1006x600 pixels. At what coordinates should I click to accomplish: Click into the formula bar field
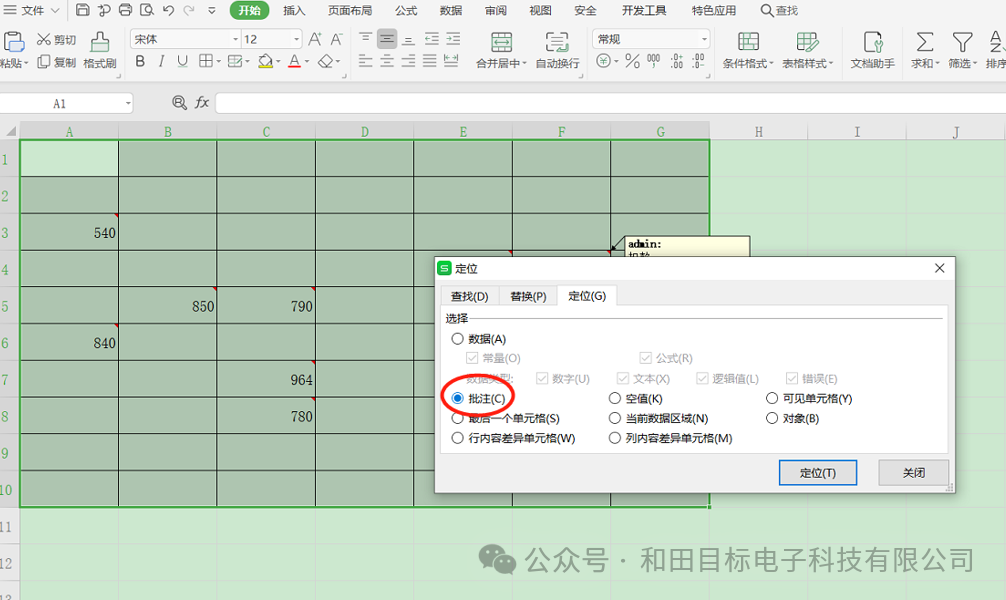[610, 103]
